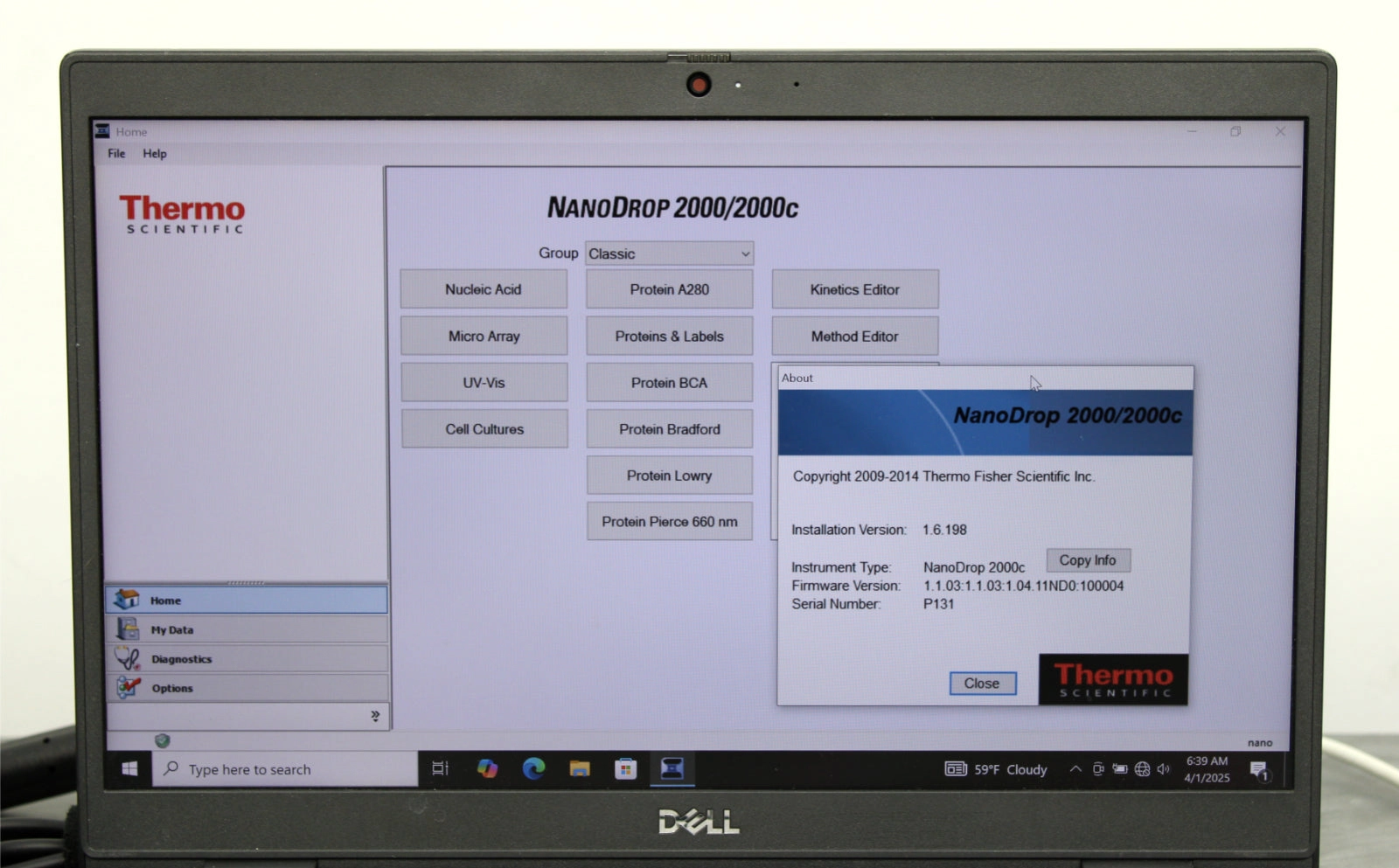Screen dimensions: 1399x868
Task: Click the NanoDrop app icon in taskbar
Action: click(672, 768)
